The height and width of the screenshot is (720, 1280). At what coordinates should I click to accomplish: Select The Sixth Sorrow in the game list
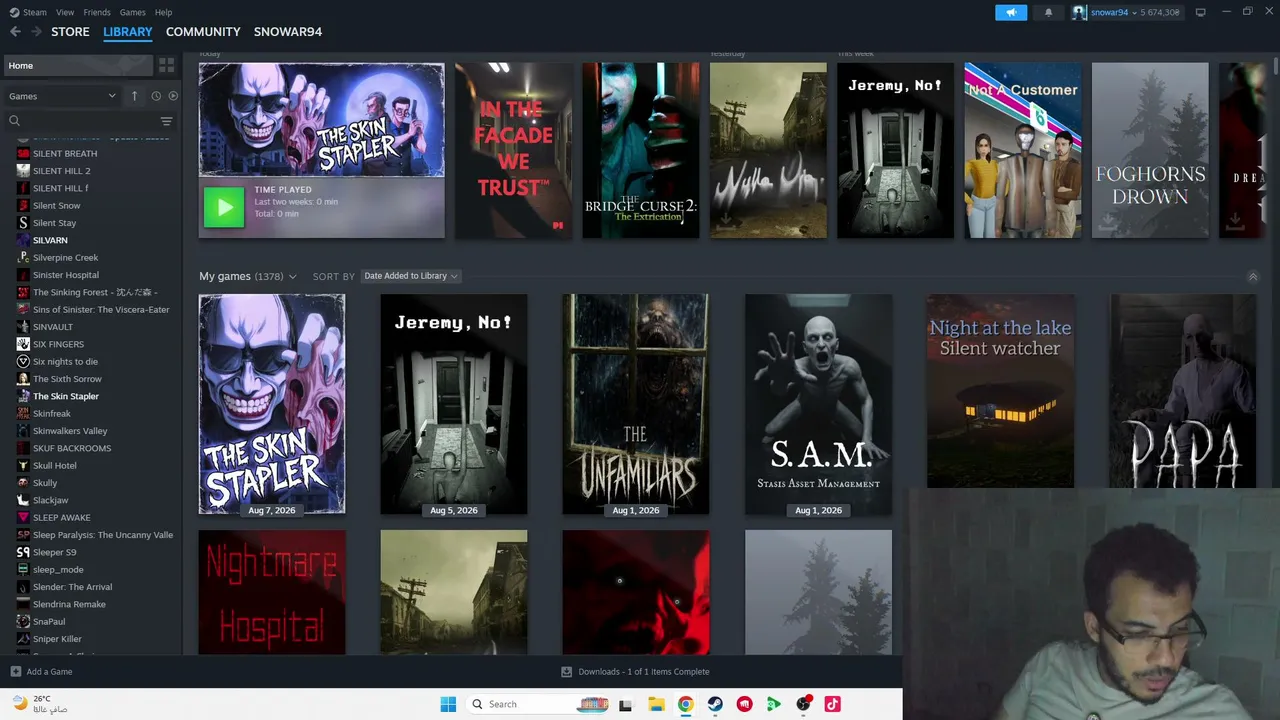coord(67,379)
